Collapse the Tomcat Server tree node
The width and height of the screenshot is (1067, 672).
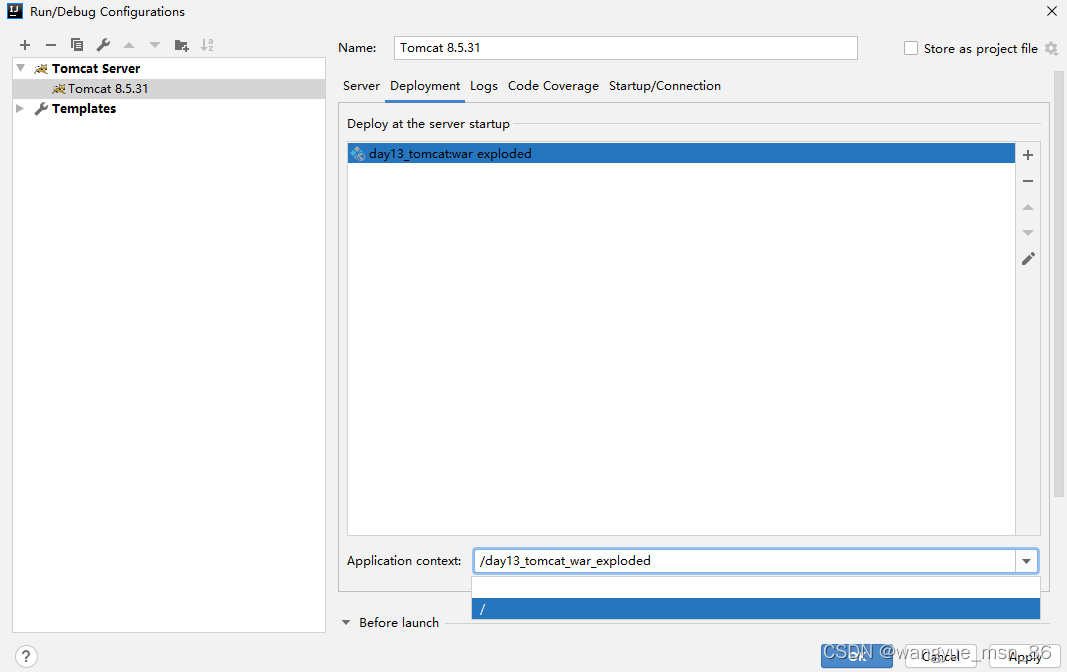20,68
